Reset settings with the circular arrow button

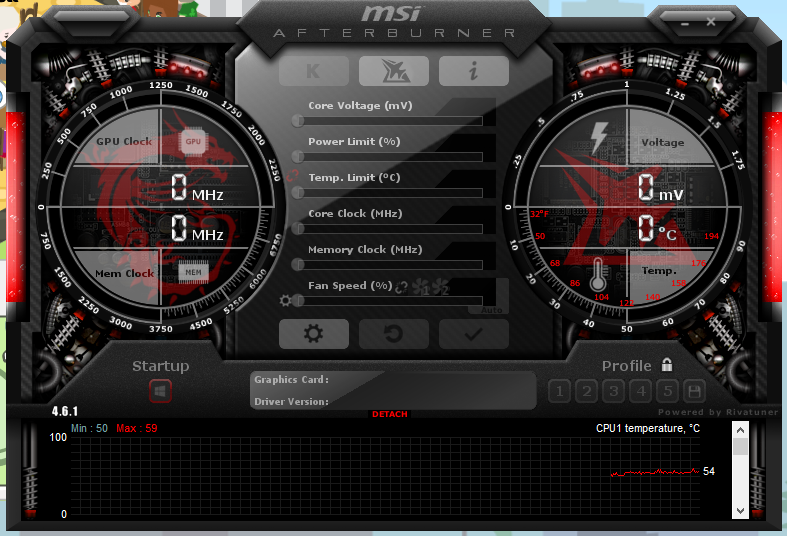click(x=394, y=334)
